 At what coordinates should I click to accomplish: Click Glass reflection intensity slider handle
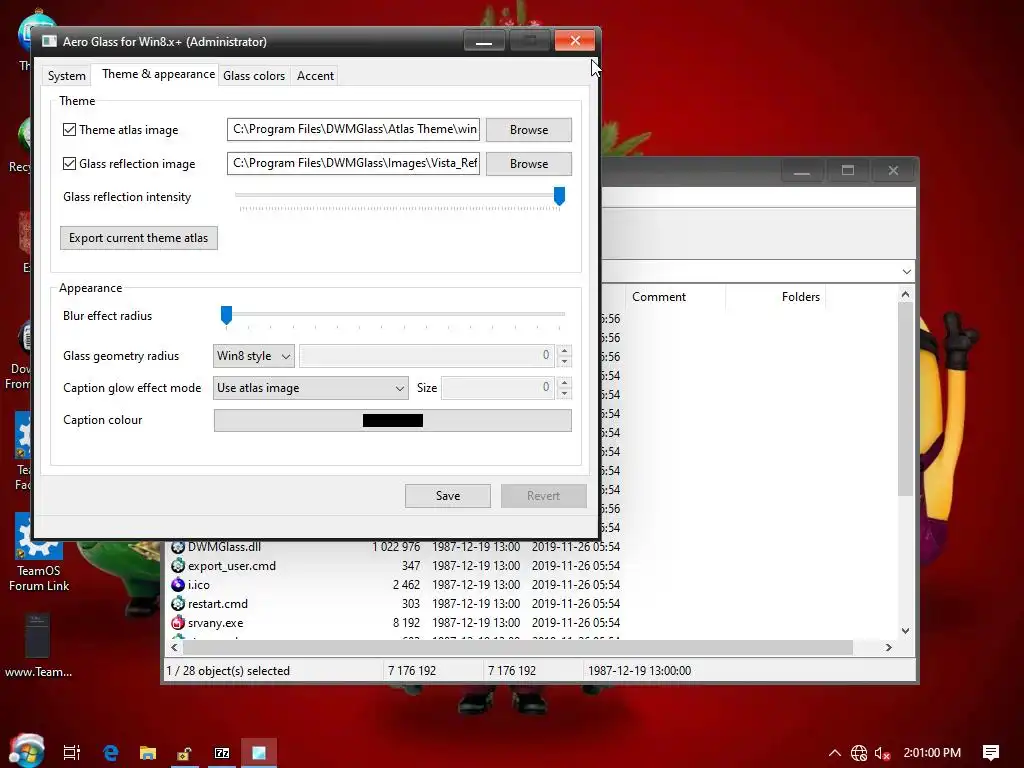point(559,196)
